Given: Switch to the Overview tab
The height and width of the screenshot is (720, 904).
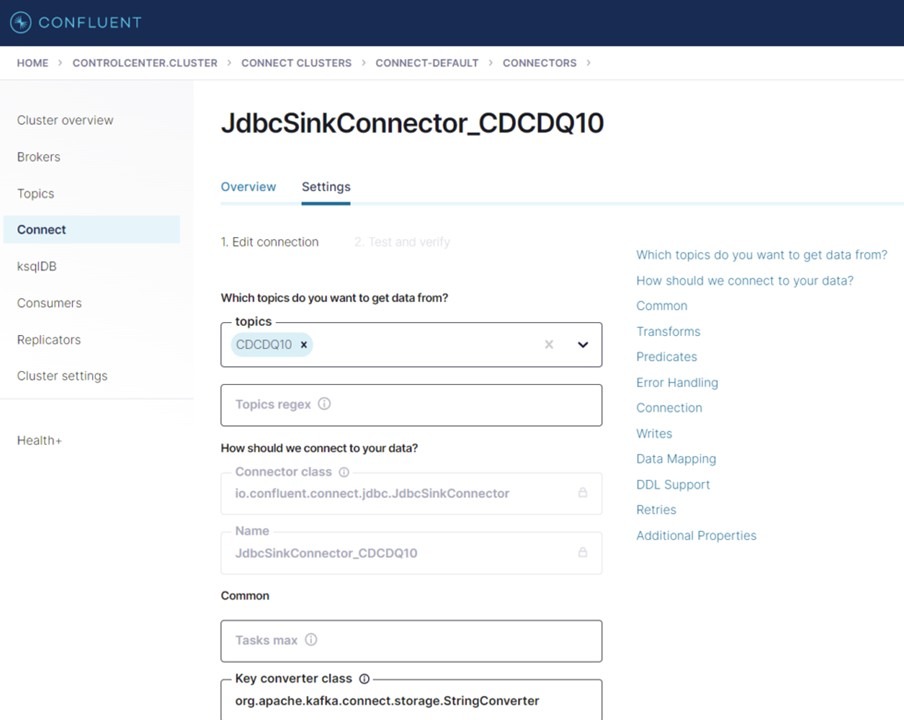Looking at the screenshot, I should 248,186.
